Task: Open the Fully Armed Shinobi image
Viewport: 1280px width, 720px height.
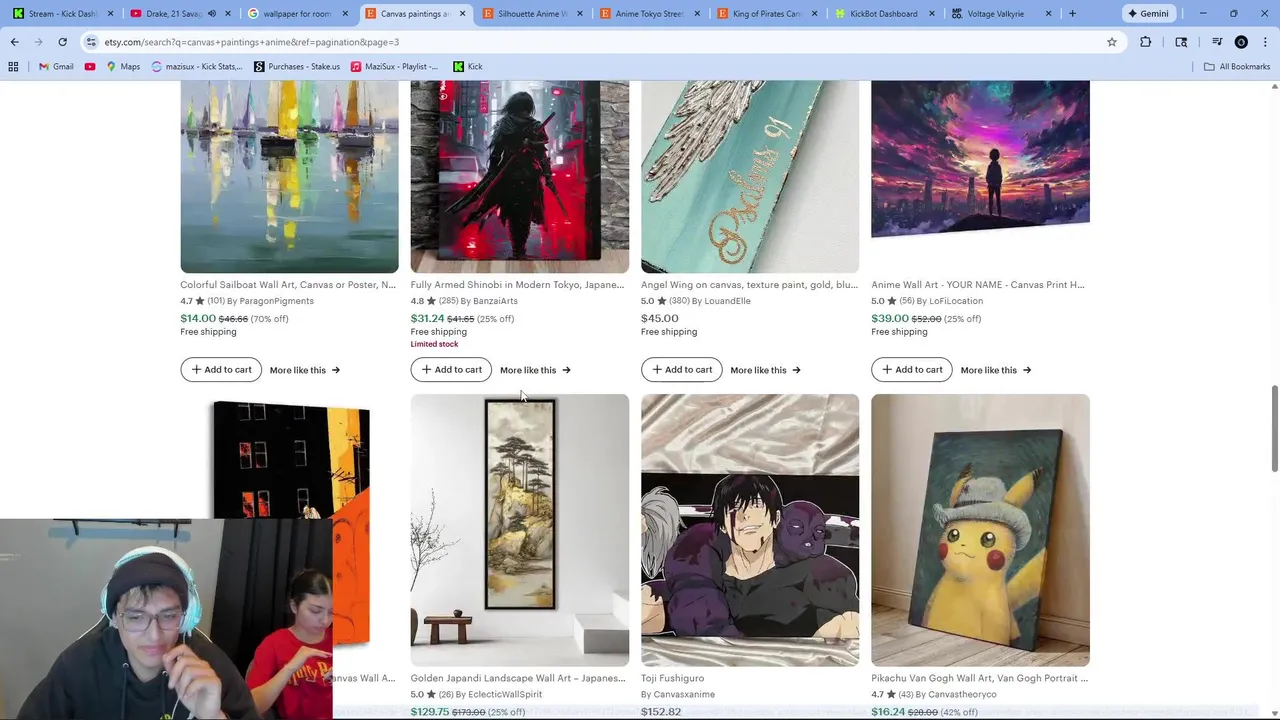Action: click(x=520, y=177)
